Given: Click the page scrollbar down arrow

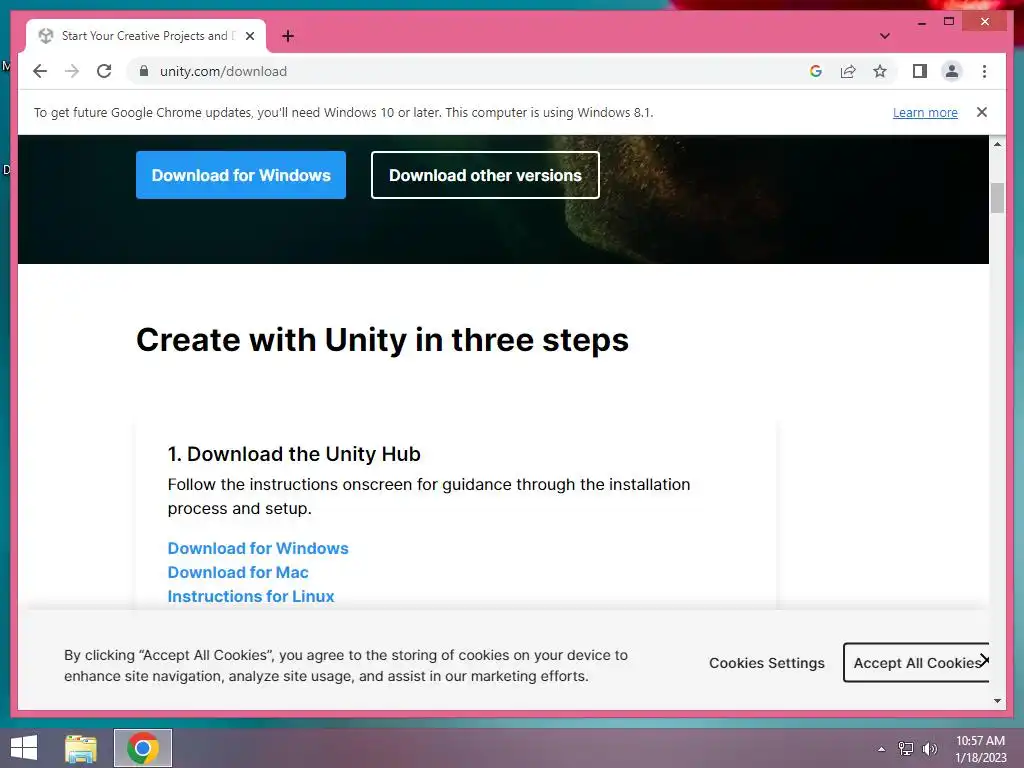Looking at the screenshot, I should 997,701.
